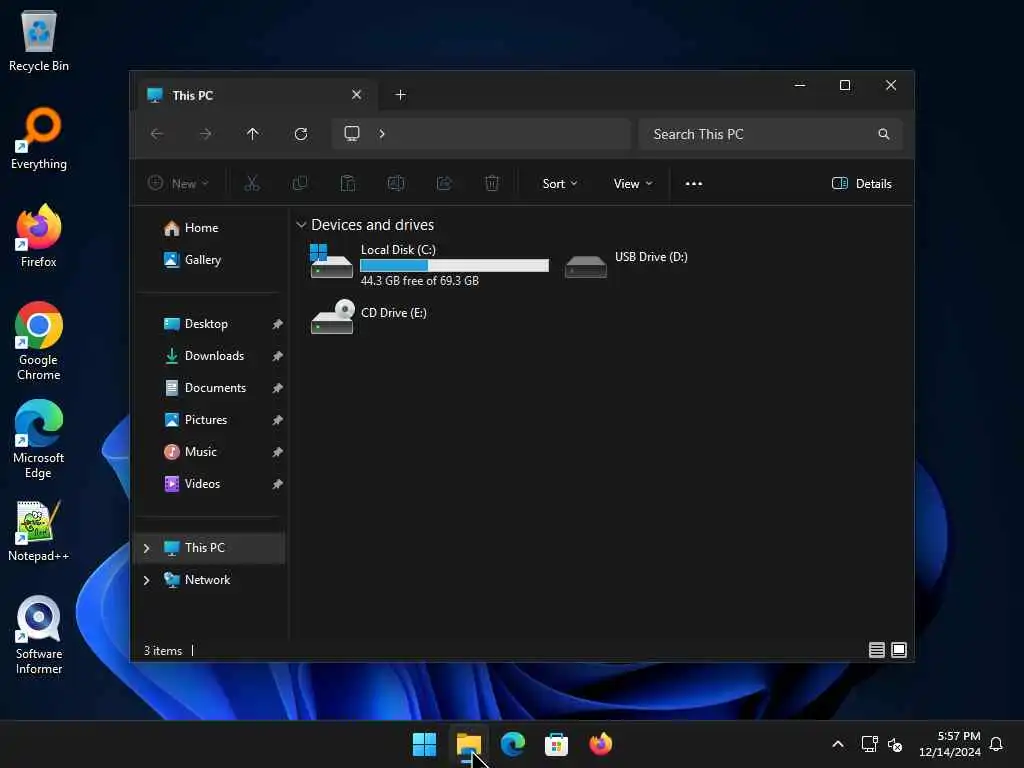This screenshot has width=1024, height=768.
Task: Go back with the left arrow
Action: [157, 134]
